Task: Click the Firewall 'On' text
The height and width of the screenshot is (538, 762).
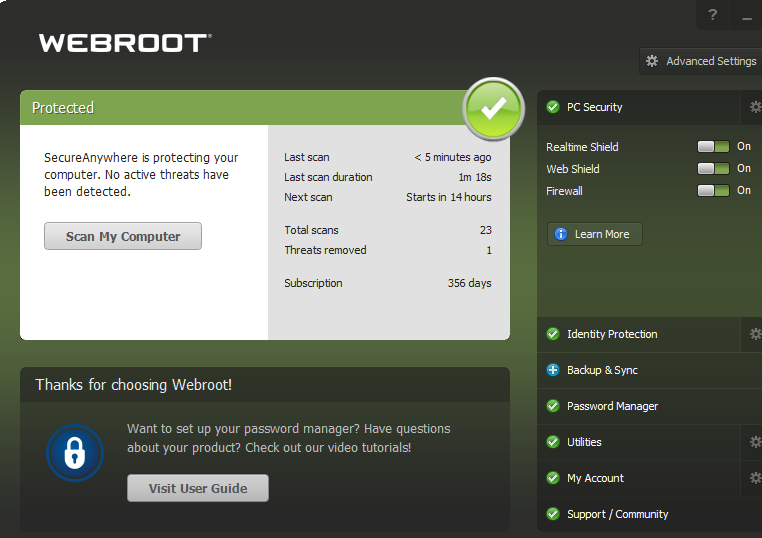Action: pyautogui.click(x=744, y=191)
